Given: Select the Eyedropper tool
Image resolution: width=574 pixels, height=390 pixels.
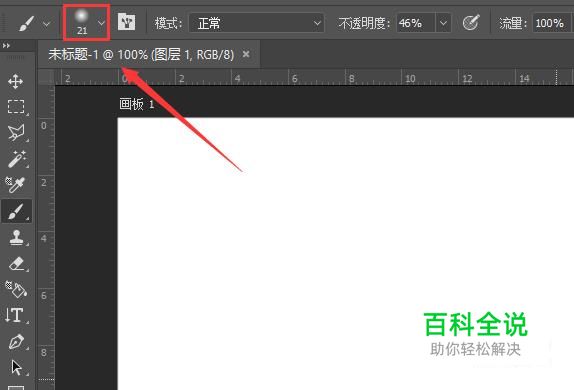Looking at the screenshot, I should 15,185.
